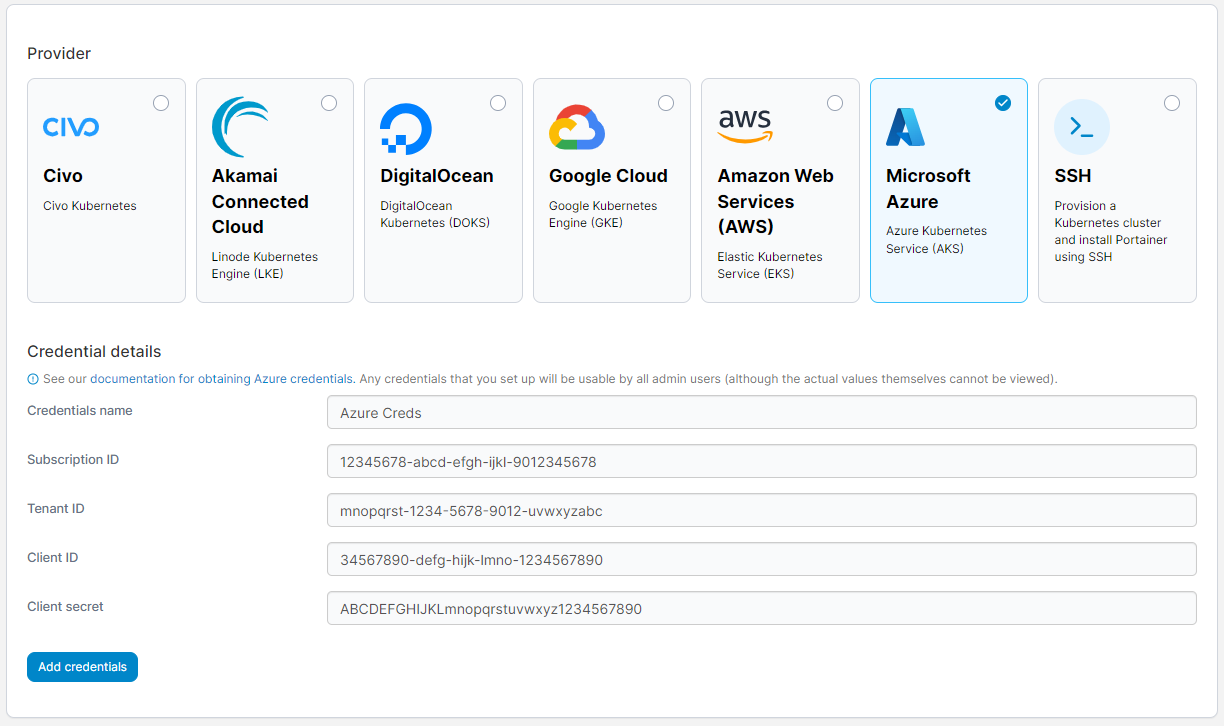Select the Google Cloud radio button

pos(666,102)
